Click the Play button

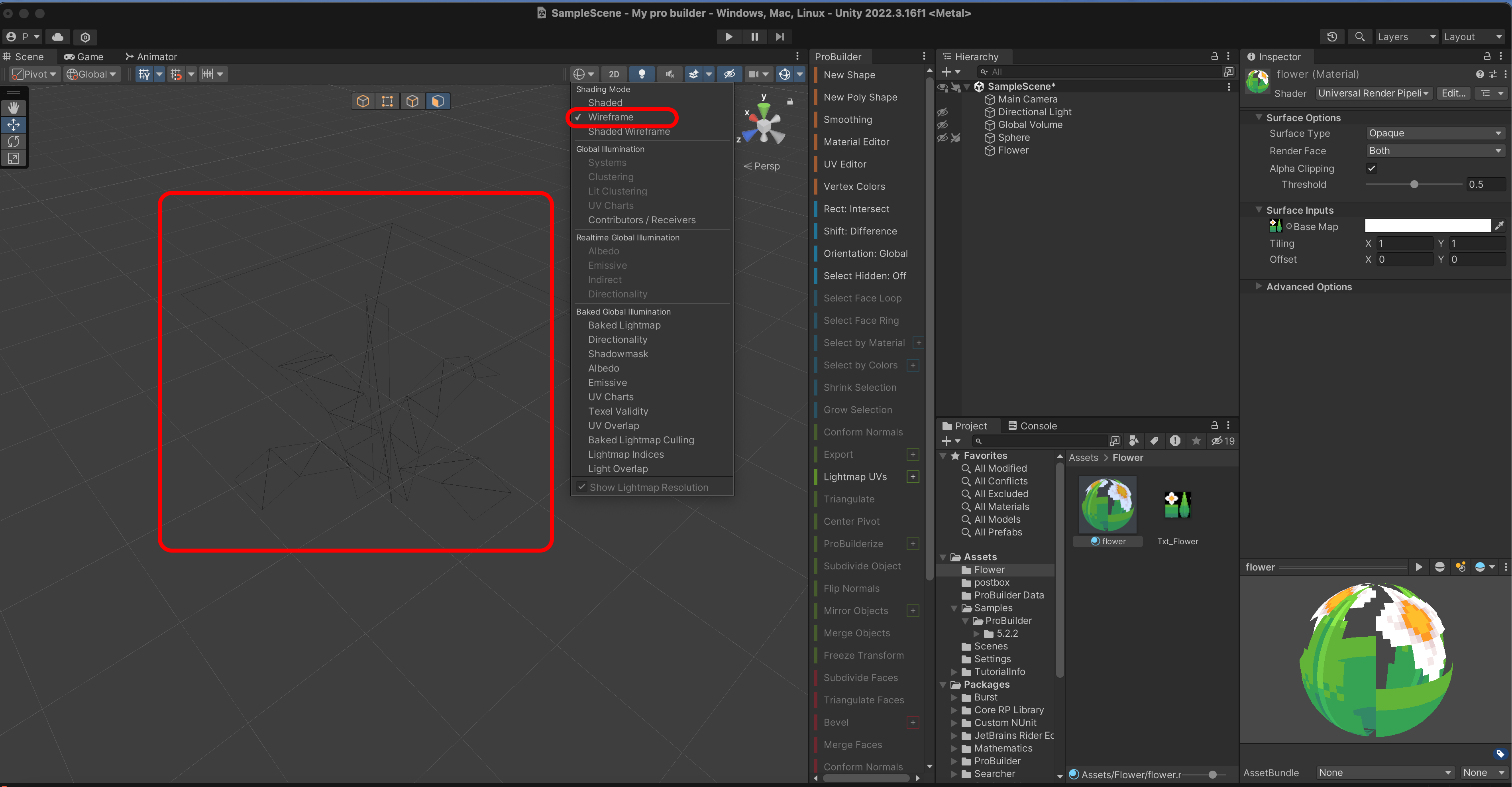coord(729,36)
